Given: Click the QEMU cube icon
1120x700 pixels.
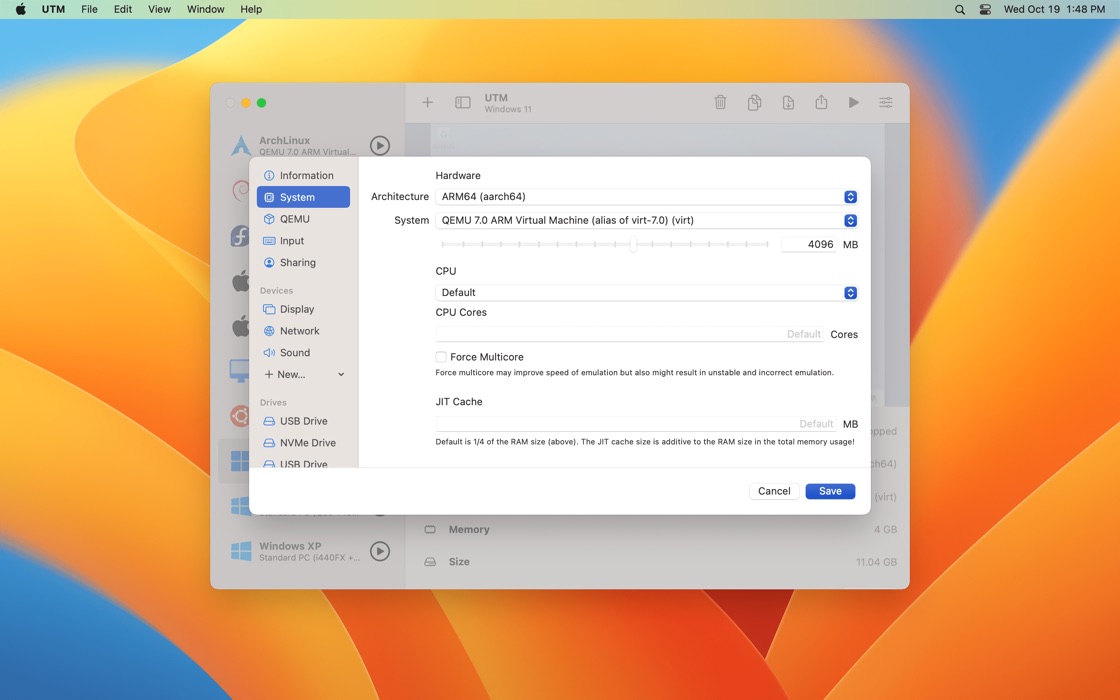Looking at the screenshot, I should [x=269, y=219].
